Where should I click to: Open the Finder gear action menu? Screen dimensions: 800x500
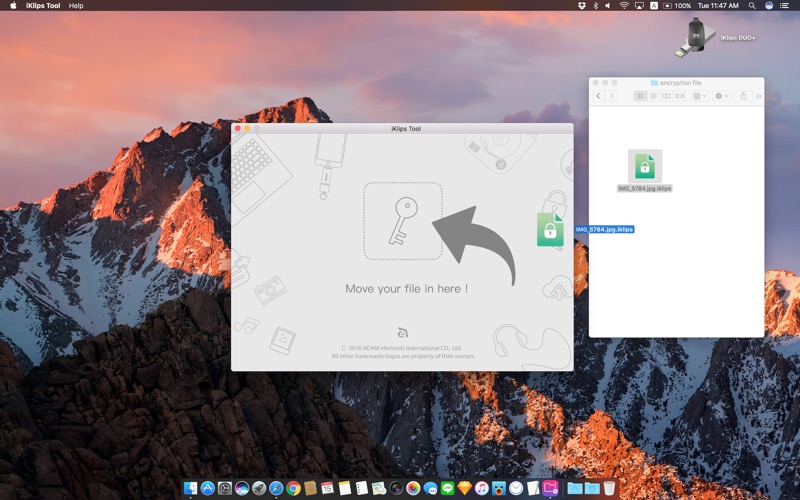pyautogui.click(x=721, y=96)
